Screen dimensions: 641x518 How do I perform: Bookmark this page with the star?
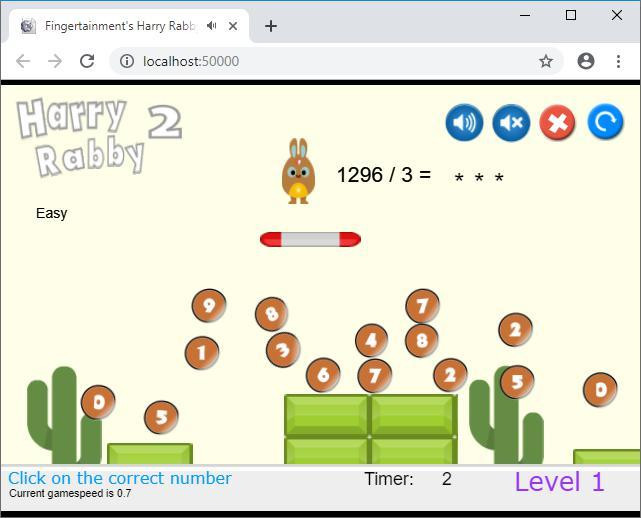click(x=546, y=61)
